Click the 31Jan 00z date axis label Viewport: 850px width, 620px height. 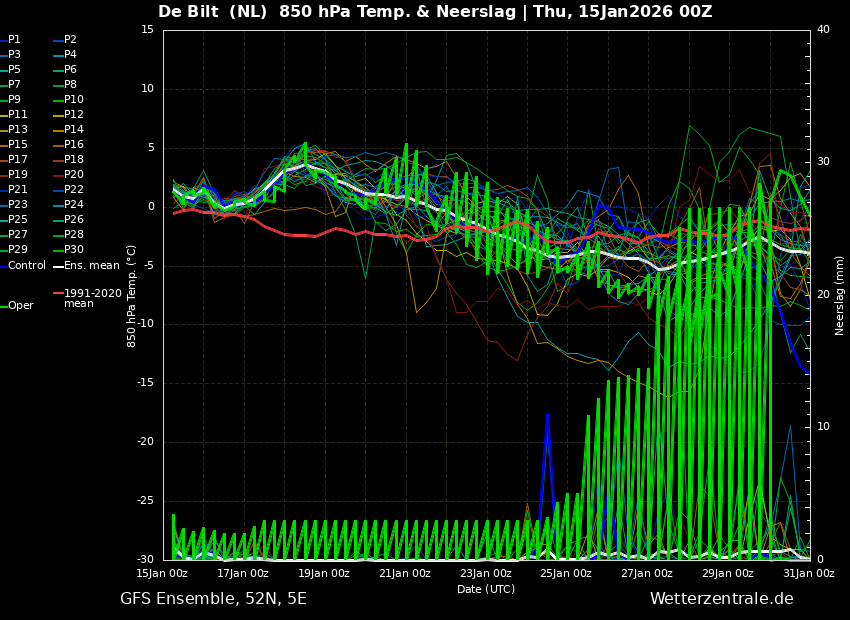tap(809, 573)
